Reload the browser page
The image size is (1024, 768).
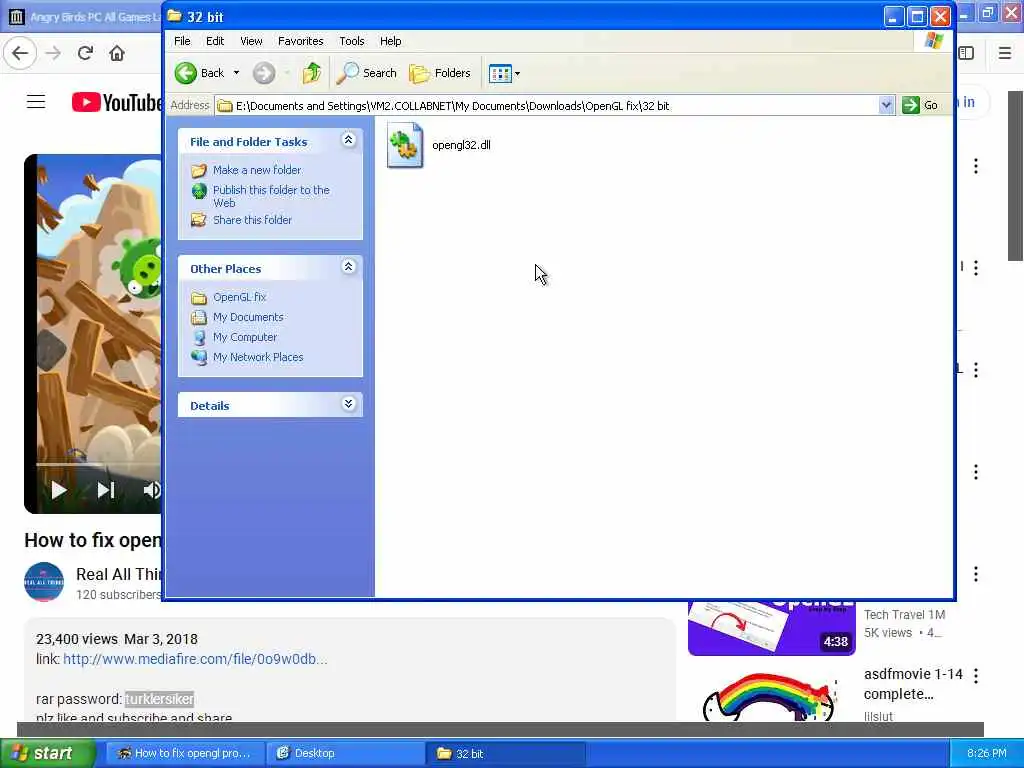pyautogui.click(x=85, y=53)
